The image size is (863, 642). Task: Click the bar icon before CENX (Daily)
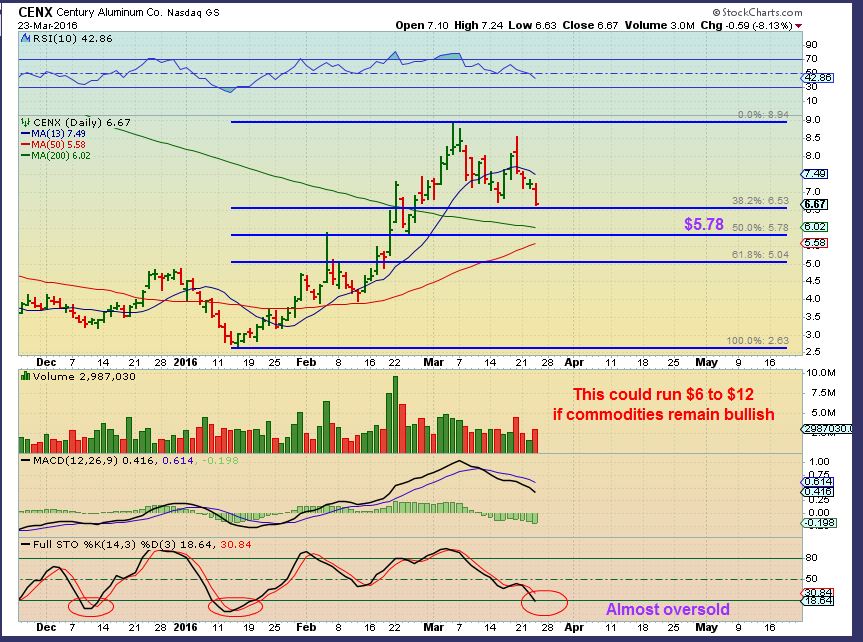25,122
